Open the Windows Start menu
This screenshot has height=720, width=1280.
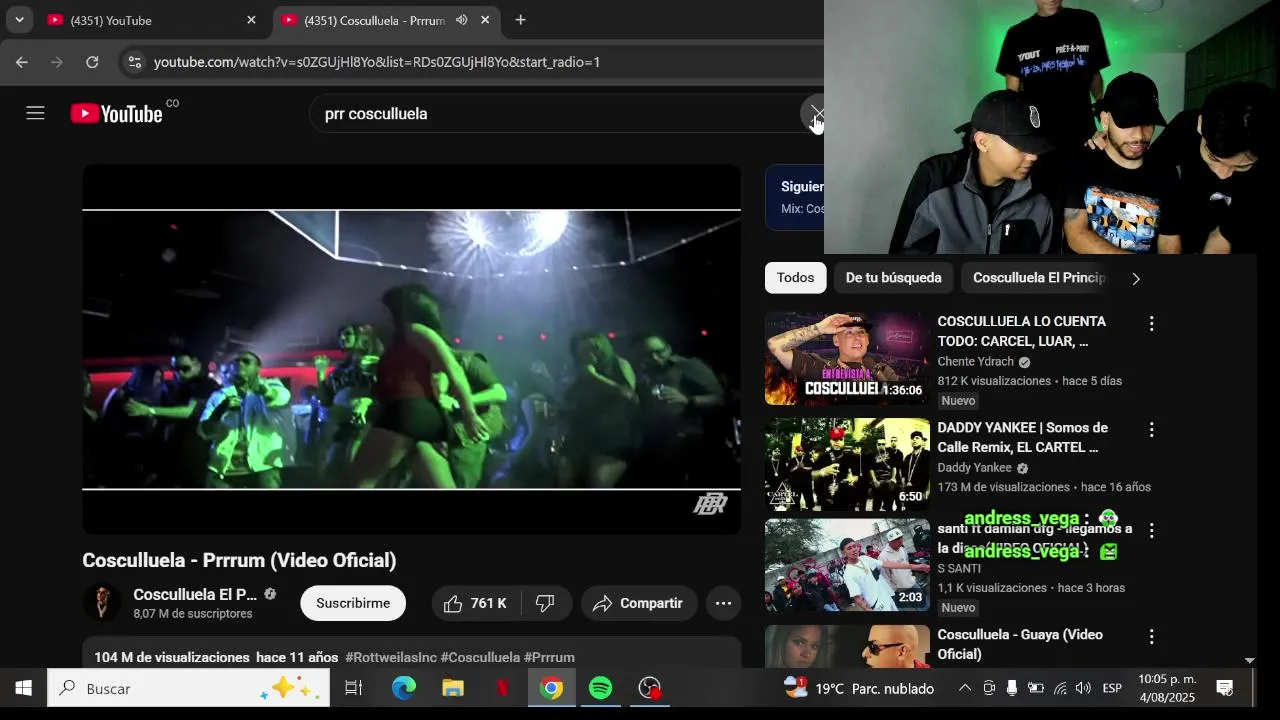click(x=23, y=688)
